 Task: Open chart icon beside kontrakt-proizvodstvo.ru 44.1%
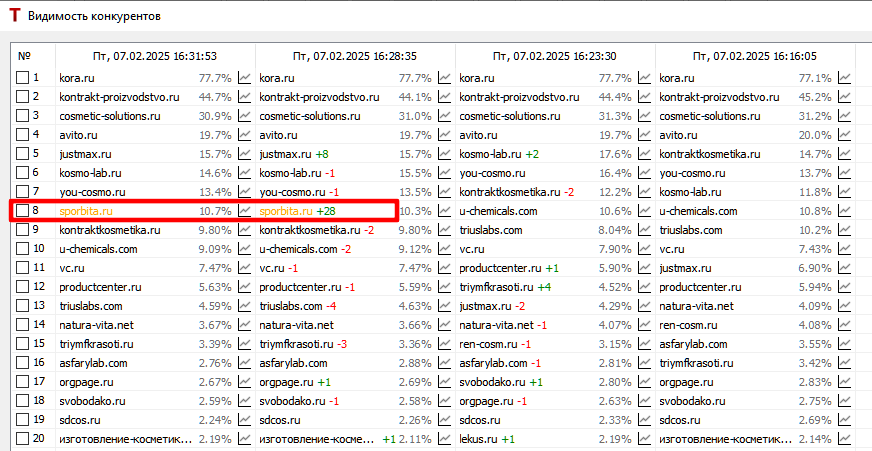coord(445,97)
